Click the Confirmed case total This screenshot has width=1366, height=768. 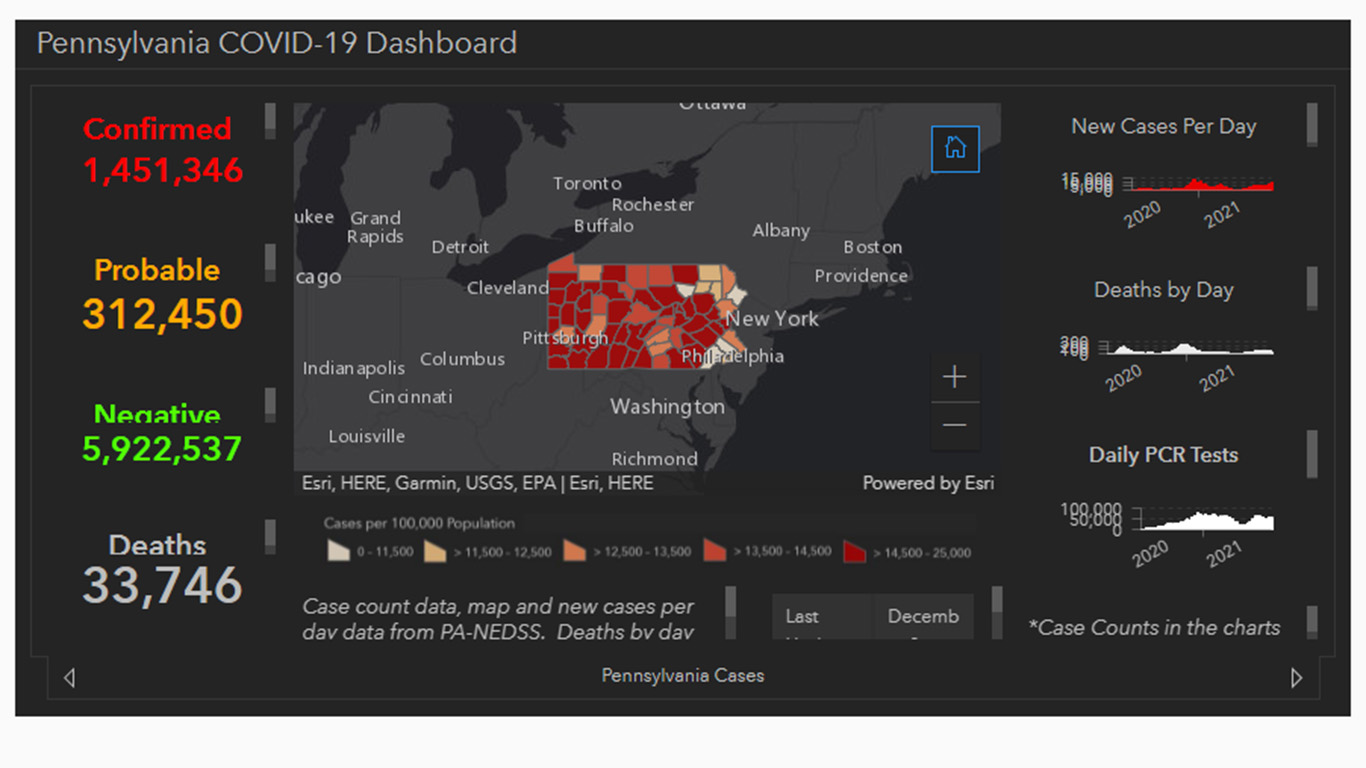tap(162, 170)
